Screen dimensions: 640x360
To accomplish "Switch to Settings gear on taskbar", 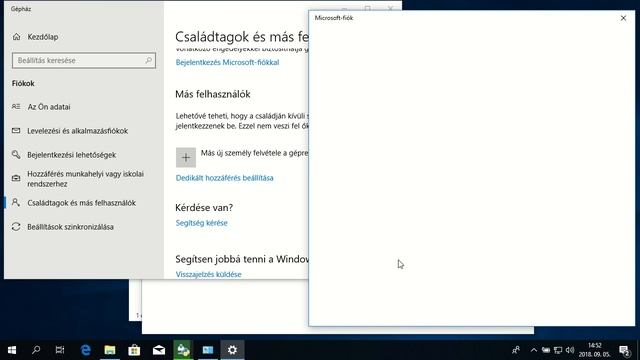I will coord(232,350).
